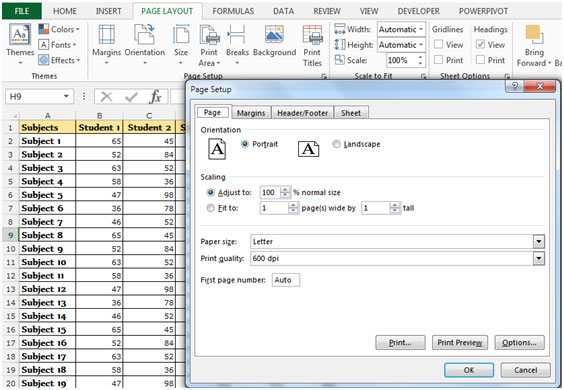This screenshot has height=390, width=564.
Task: Open Print Titles settings
Action: 312,45
